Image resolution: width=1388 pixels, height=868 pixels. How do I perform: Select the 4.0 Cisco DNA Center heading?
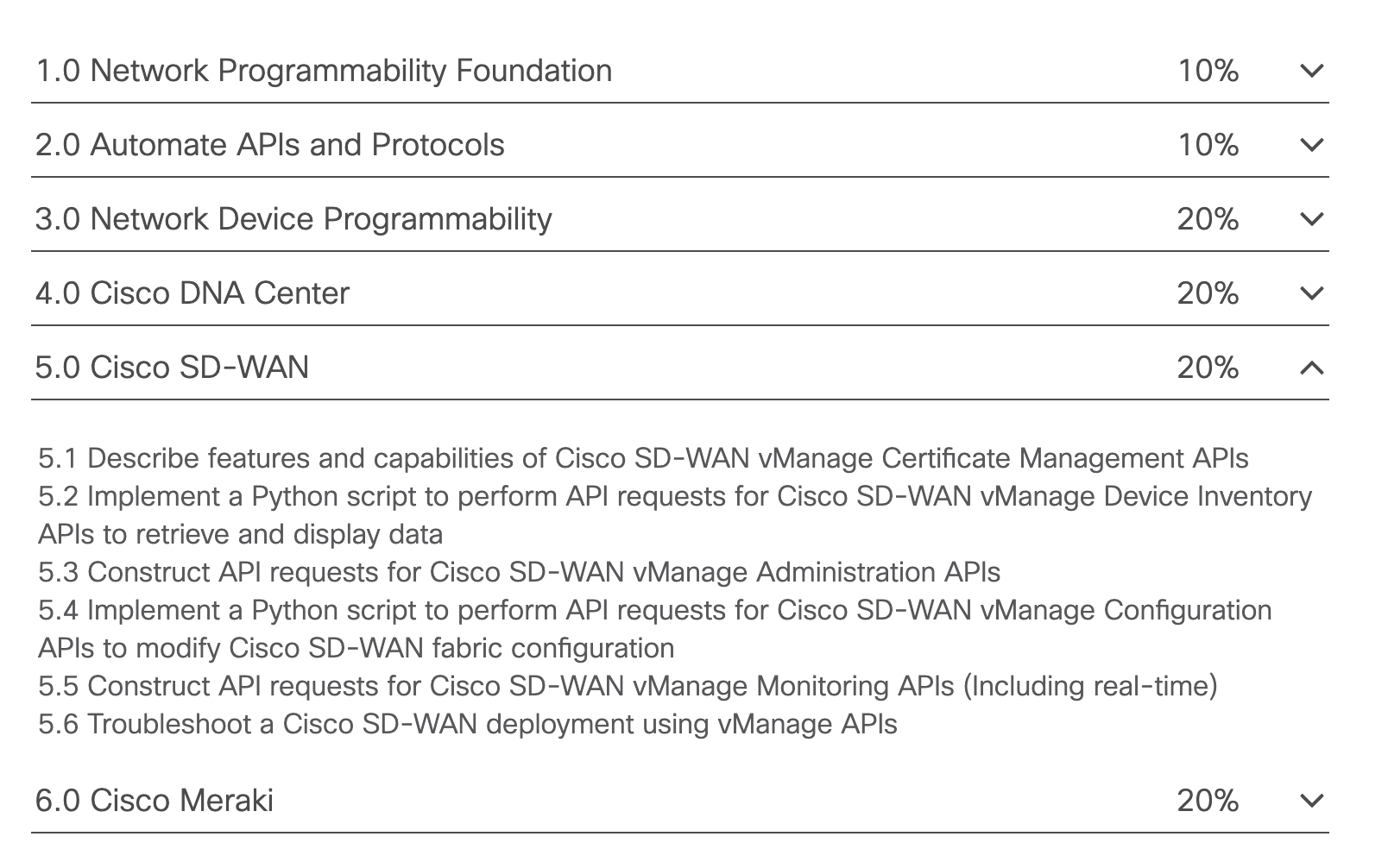192,293
